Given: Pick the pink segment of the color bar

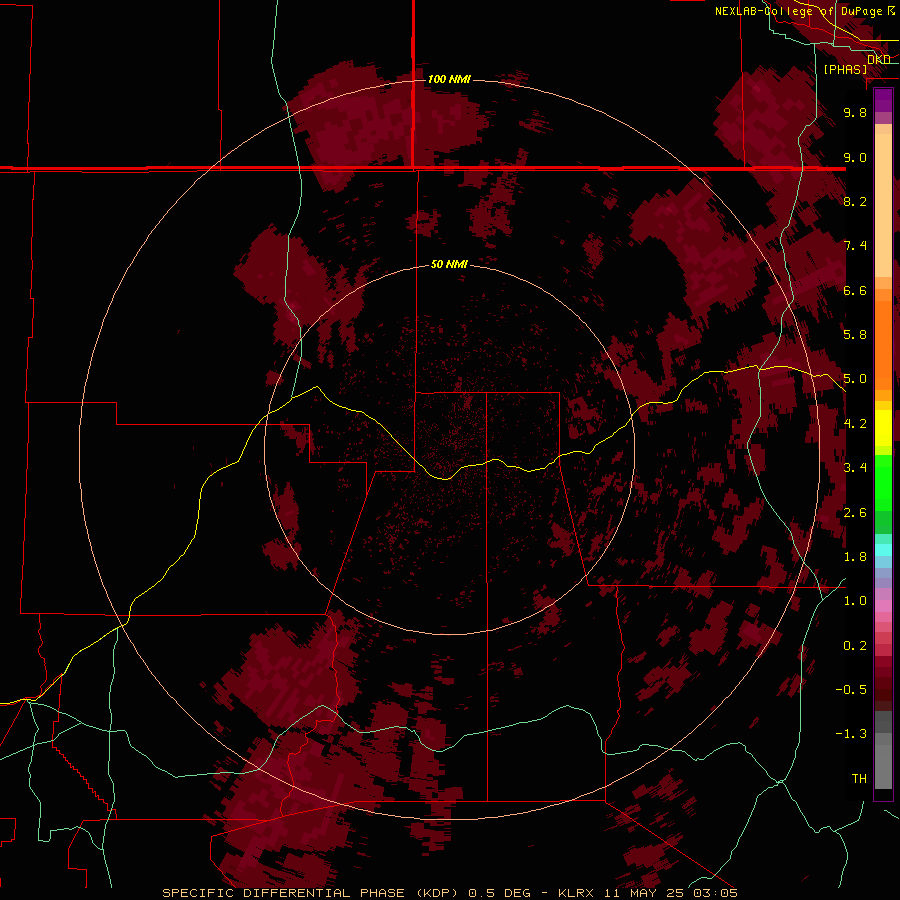Looking at the screenshot, I should [x=883, y=606].
